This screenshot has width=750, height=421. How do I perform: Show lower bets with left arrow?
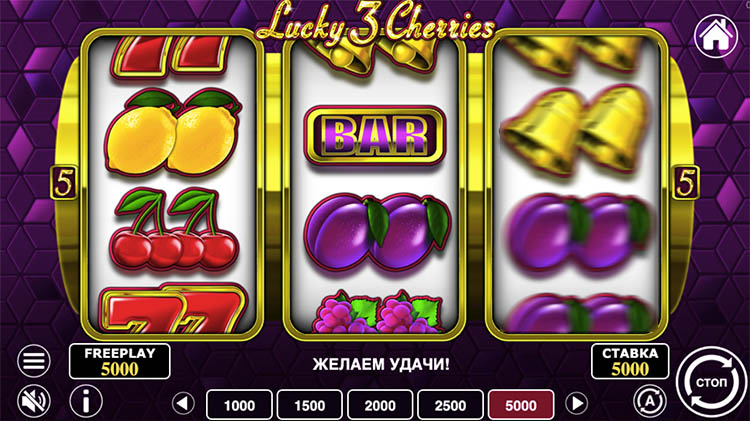click(183, 404)
